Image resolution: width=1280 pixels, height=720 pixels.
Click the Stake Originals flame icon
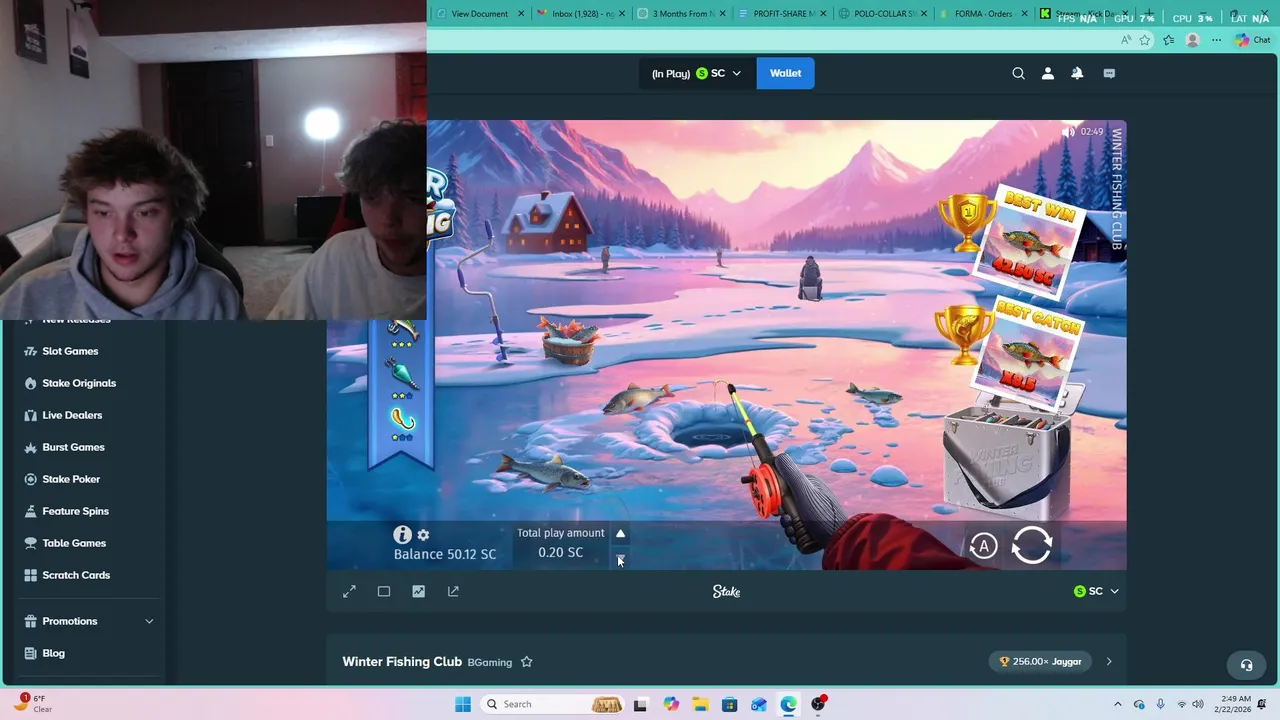click(x=30, y=383)
